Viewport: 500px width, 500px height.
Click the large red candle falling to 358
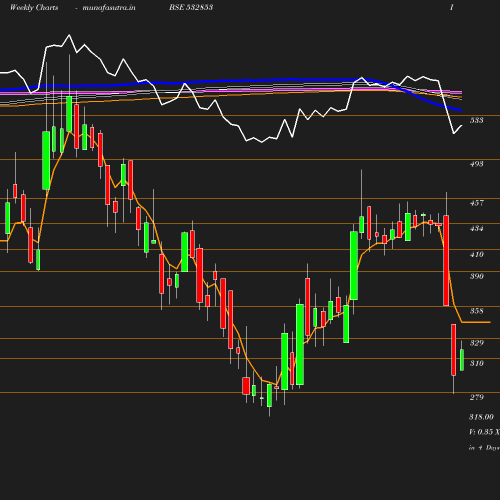click(446, 260)
